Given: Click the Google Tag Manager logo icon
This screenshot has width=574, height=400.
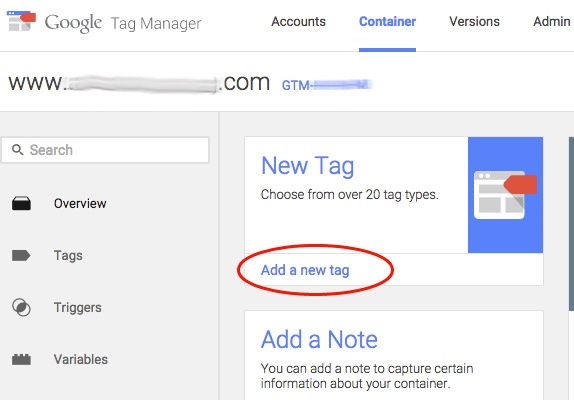Looking at the screenshot, I should (x=21, y=21).
